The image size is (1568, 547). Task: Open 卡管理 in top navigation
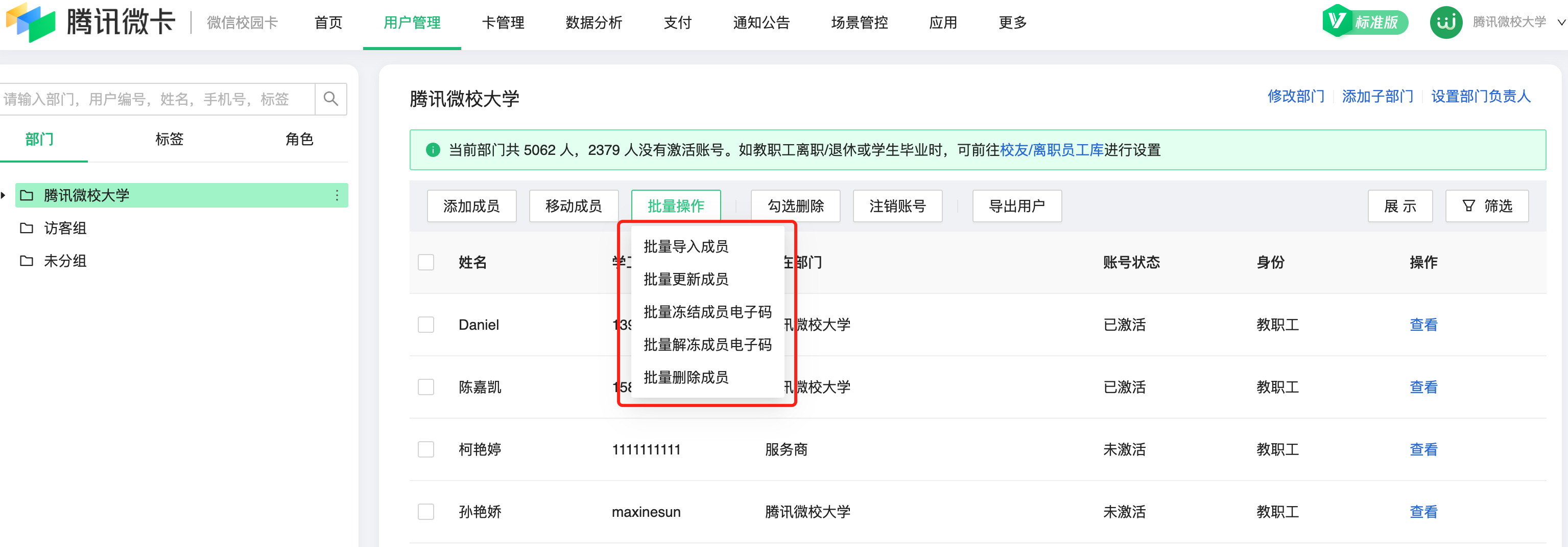coord(503,22)
